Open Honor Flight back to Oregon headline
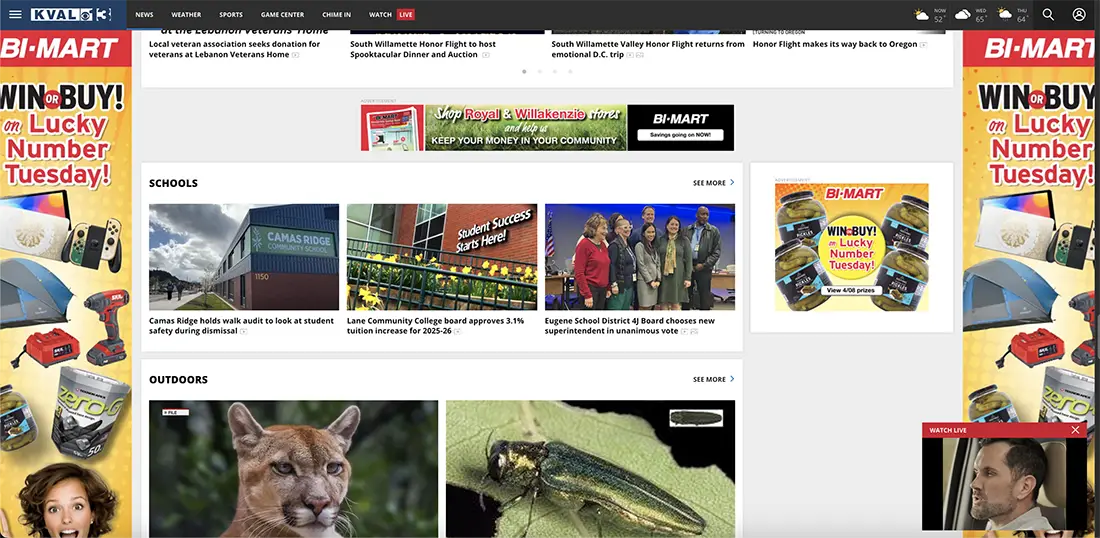1100x538 pixels. point(835,44)
